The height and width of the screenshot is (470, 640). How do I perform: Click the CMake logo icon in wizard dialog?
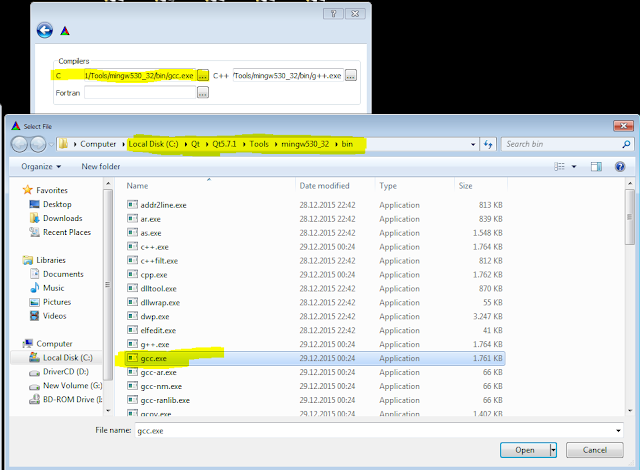65,31
